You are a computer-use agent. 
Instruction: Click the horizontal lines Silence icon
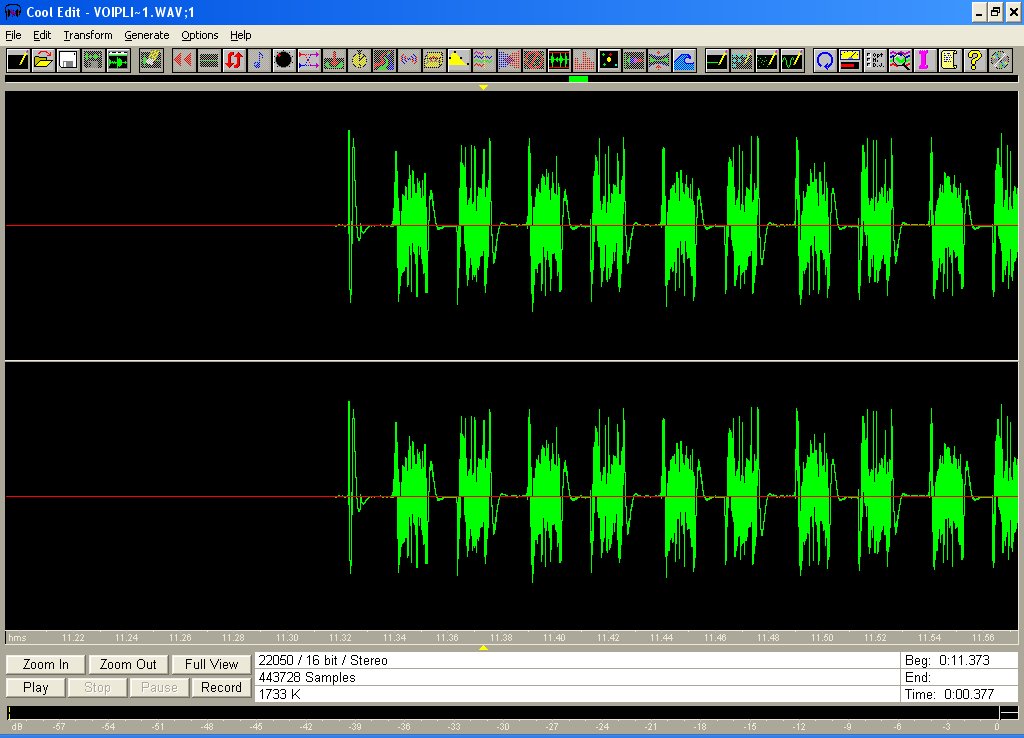(209, 61)
